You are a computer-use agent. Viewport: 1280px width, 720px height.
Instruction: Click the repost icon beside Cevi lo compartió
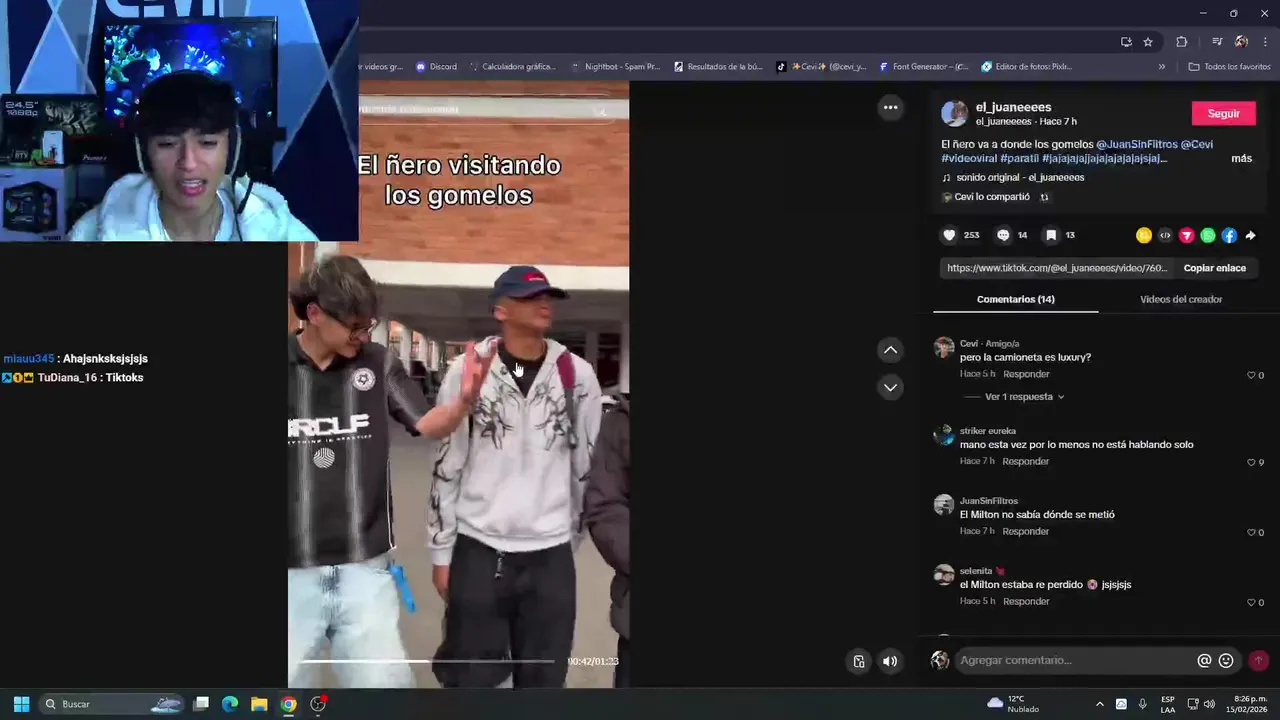[1044, 197]
